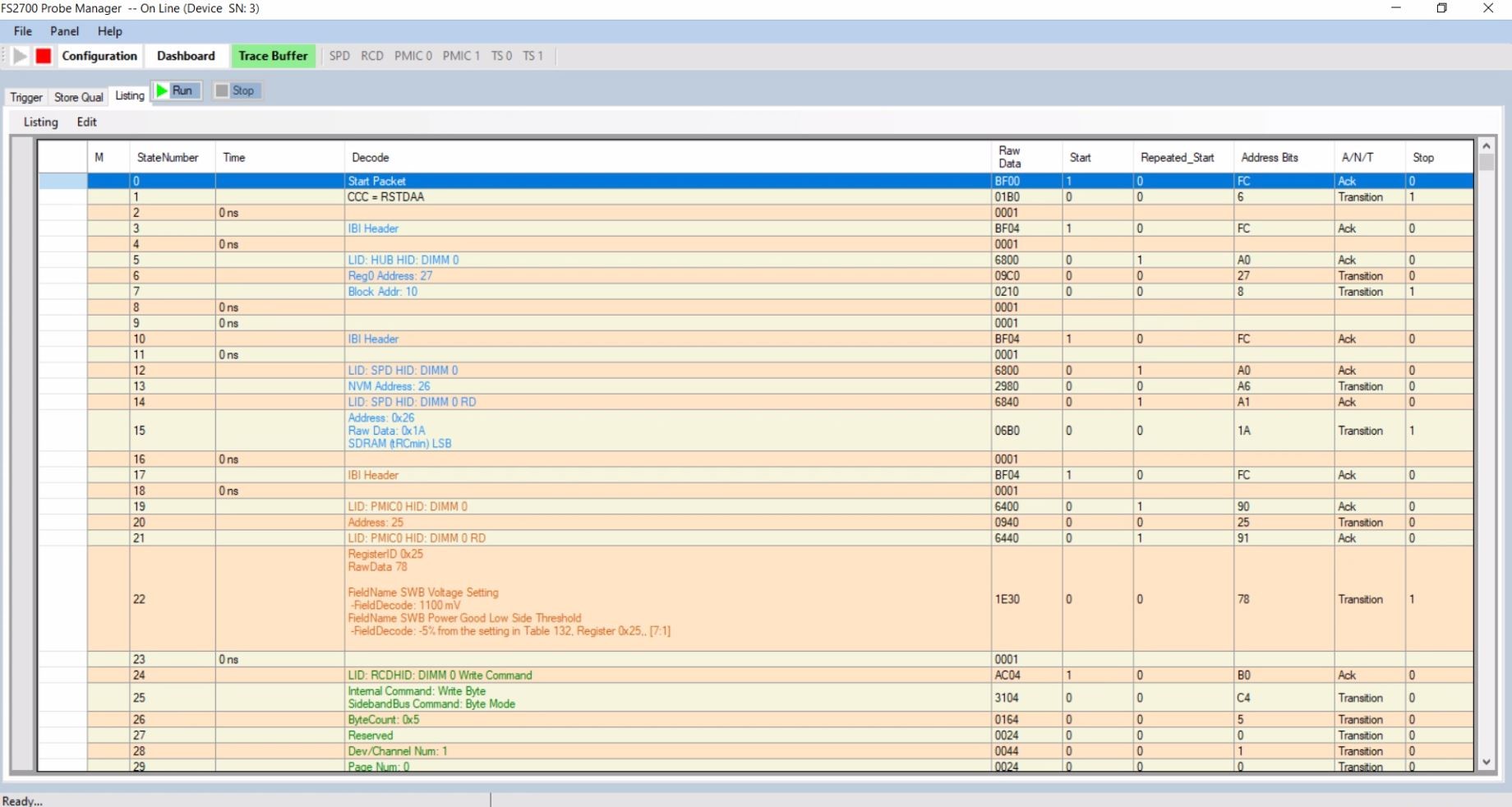Open the Listing submenu above the table
This screenshot has width=1512, height=807.
[40, 122]
